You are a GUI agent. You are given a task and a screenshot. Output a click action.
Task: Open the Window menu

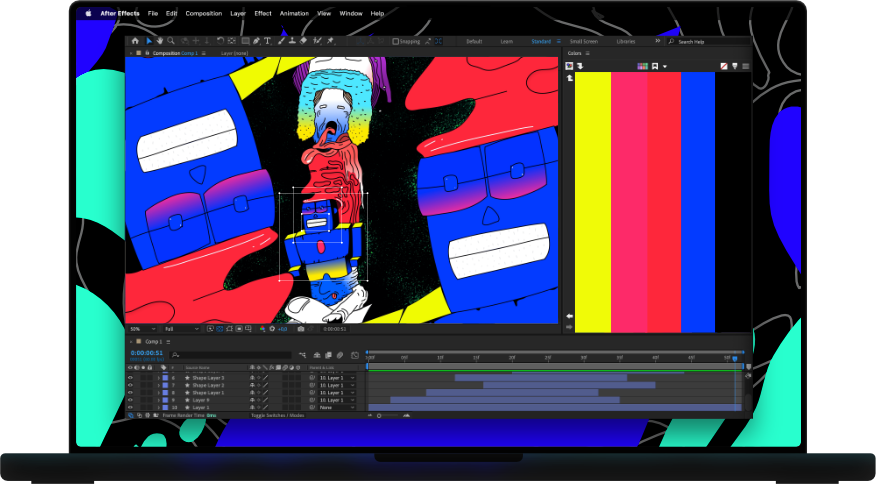coord(351,13)
